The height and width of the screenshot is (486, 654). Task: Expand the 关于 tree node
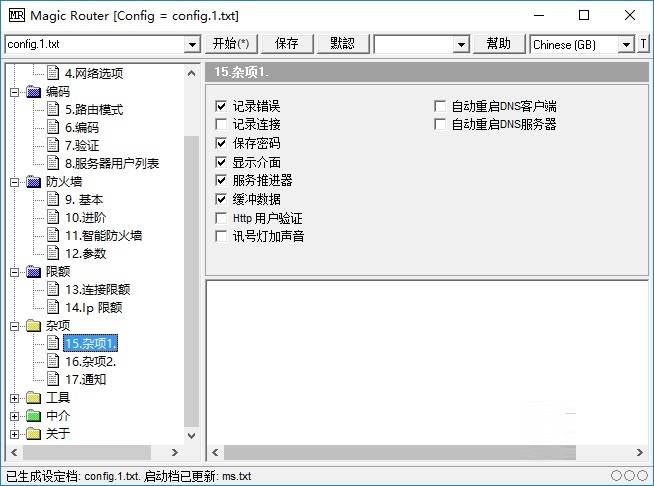pyautogui.click(x=14, y=434)
